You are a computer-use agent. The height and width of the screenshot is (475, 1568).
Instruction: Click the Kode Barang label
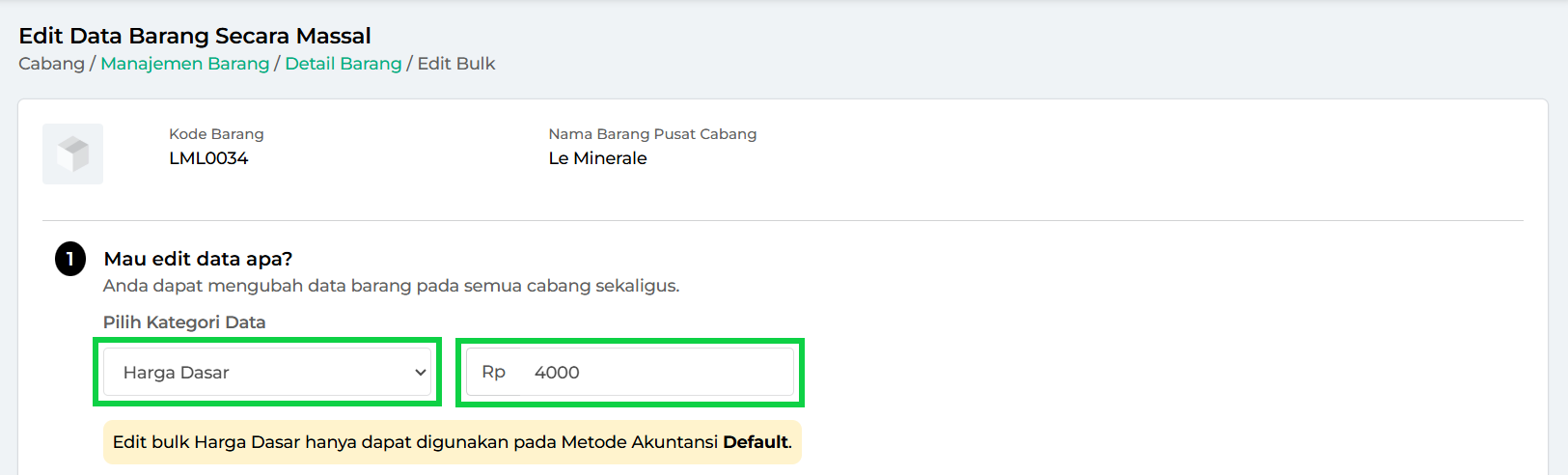tap(216, 134)
